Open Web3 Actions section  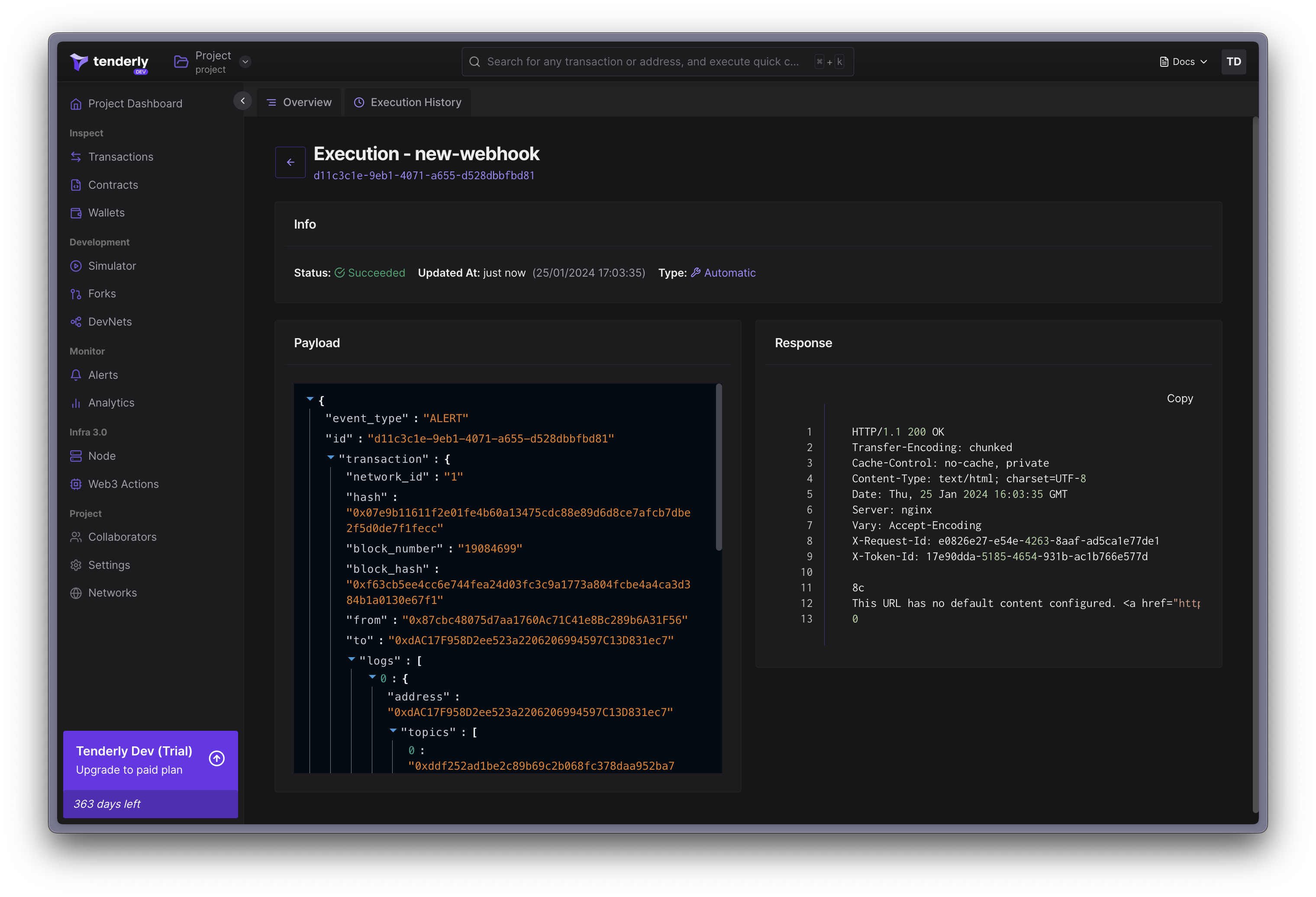[123, 484]
